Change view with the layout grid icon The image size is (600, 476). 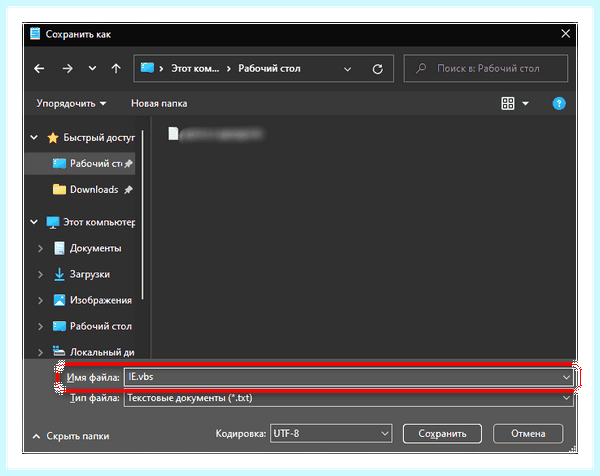click(508, 103)
